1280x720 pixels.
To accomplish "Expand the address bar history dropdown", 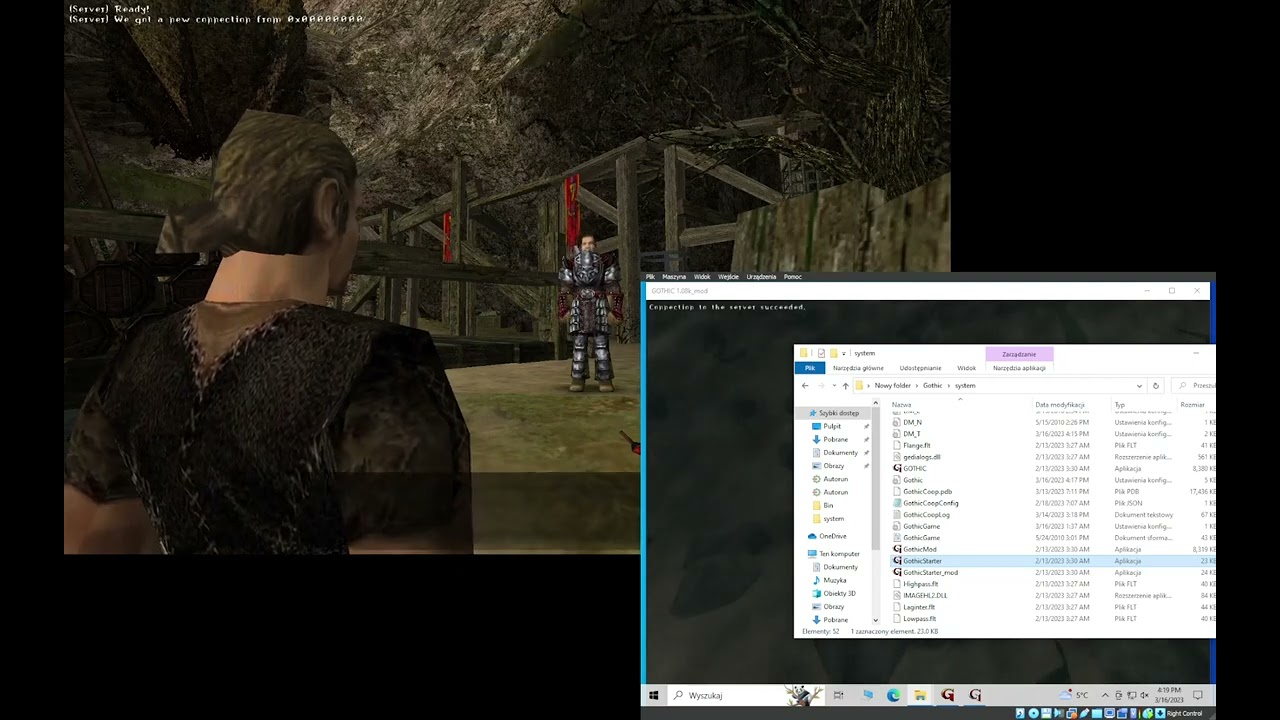I will [x=1139, y=385].
